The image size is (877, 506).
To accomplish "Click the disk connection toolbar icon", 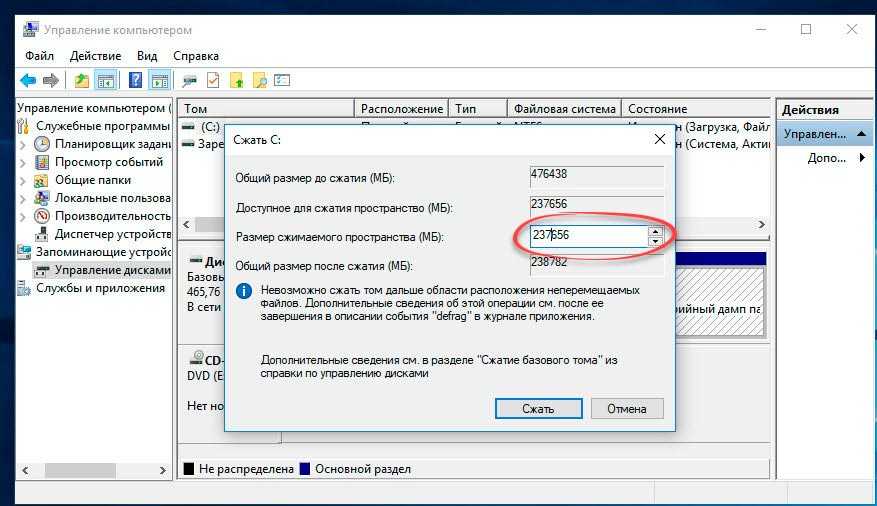I will pos(189,81).
